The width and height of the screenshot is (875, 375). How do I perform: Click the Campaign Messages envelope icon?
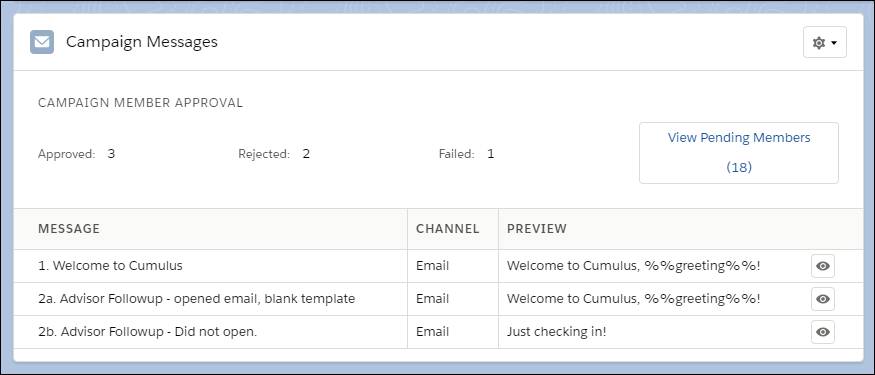pyautogui.click(x=42, y=42)
